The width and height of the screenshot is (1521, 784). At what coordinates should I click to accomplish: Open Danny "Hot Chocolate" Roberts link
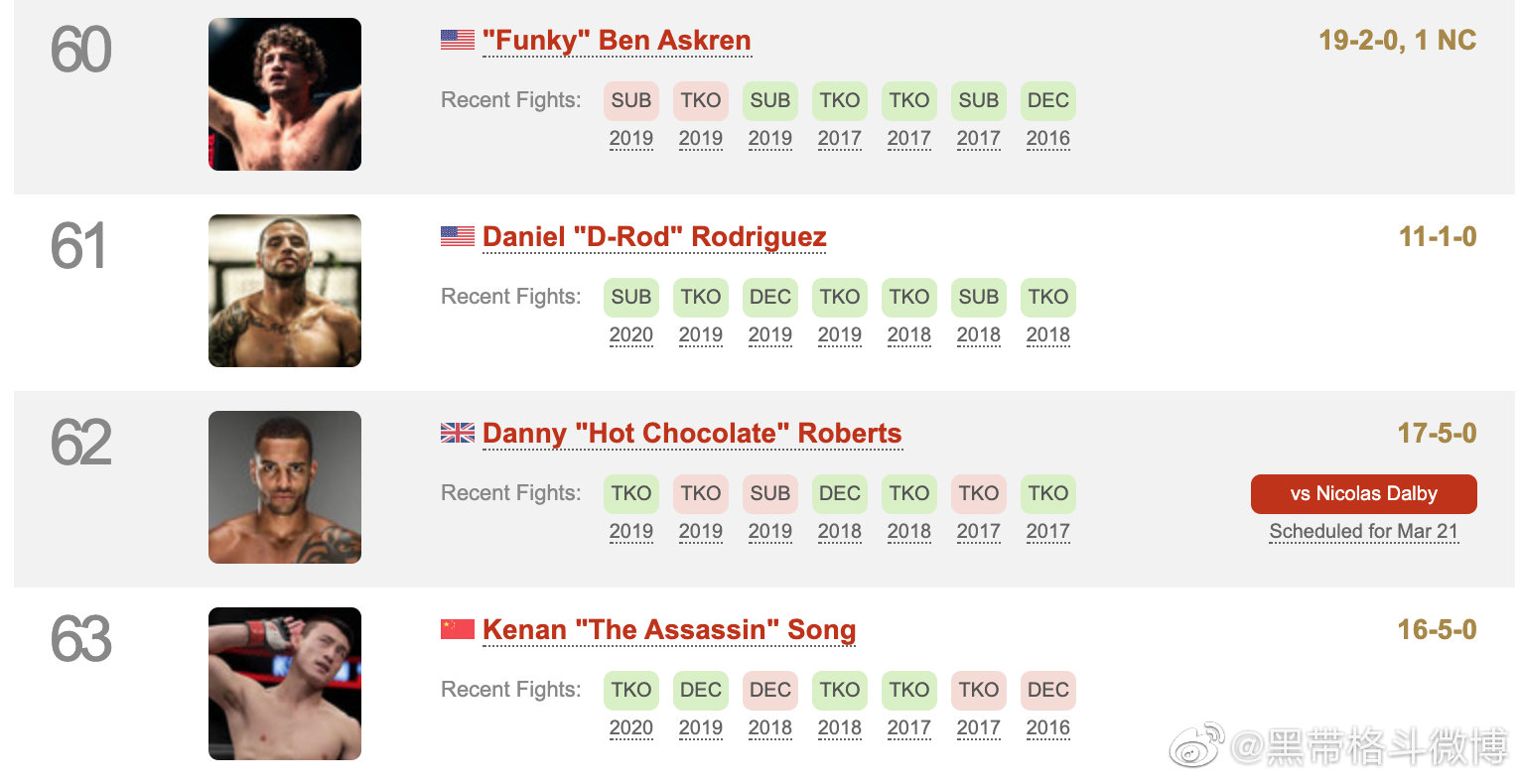[692, 434]
